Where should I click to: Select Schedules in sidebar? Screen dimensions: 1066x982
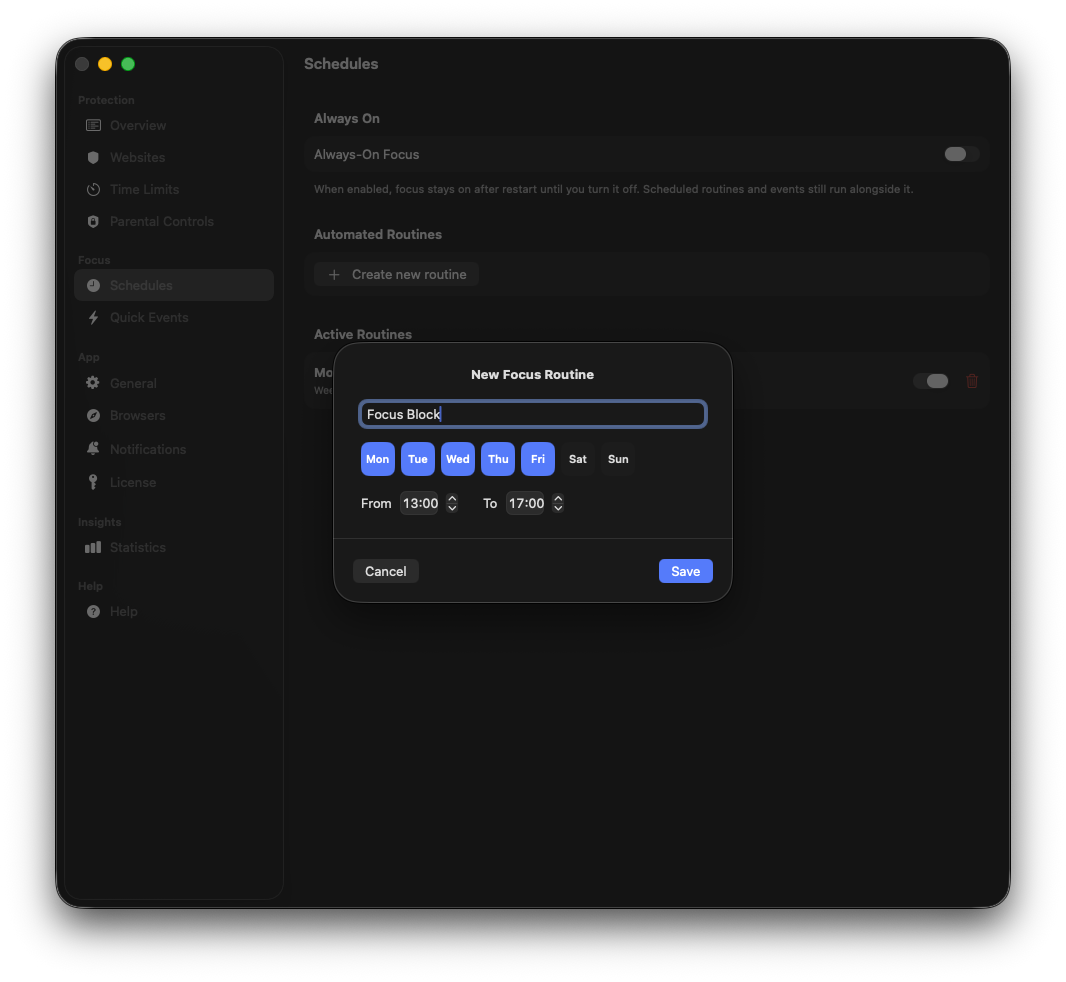[174, 285]
